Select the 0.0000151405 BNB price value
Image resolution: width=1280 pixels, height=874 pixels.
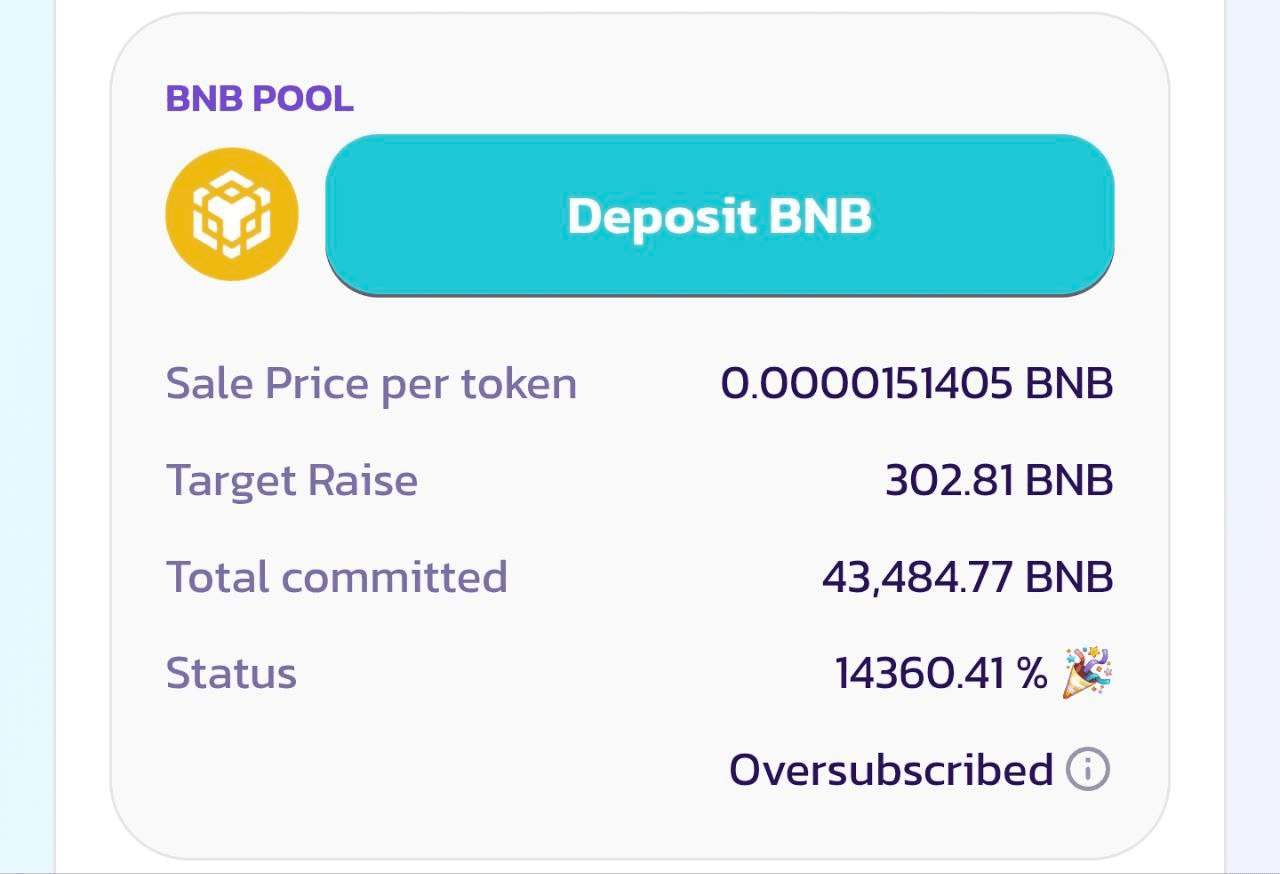click(917, 384)
